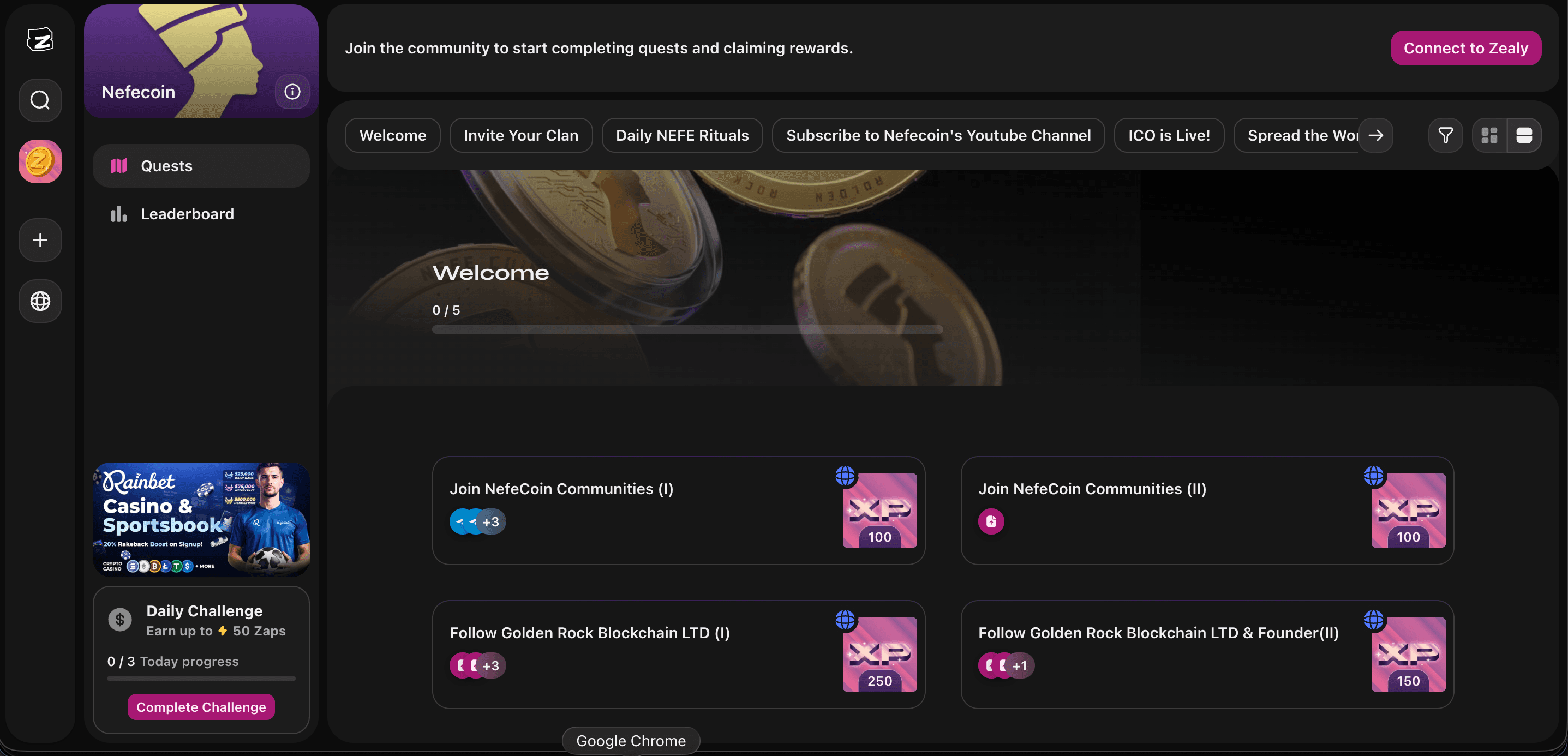This screenshot has width=1568, height=756.
Task: Click the 100 XP reward on Communities (II)
Action: click(x=1408, y=511)
